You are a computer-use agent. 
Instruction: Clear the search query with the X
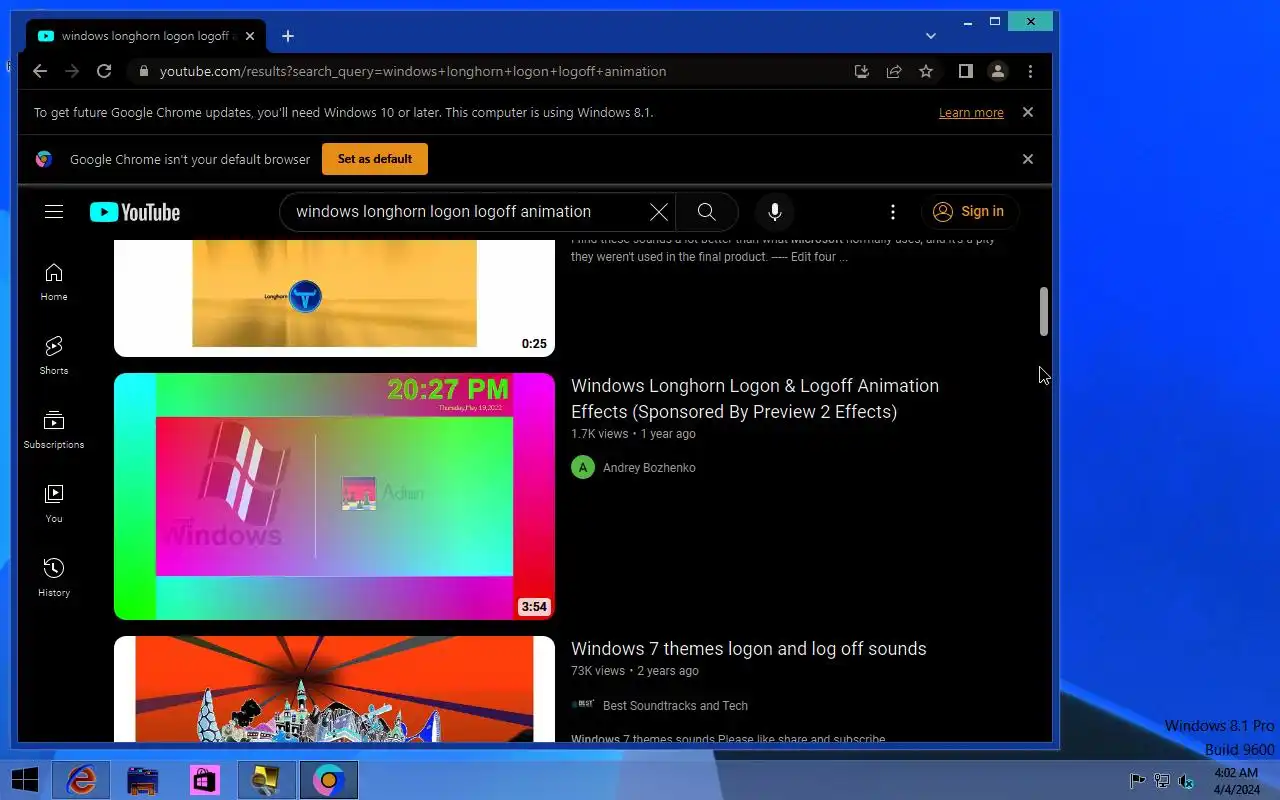coord(658,212)
